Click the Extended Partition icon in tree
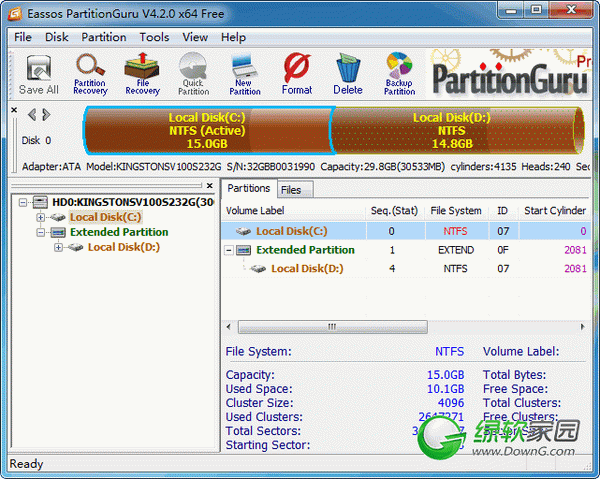600x479 pixels. point(58,232)
